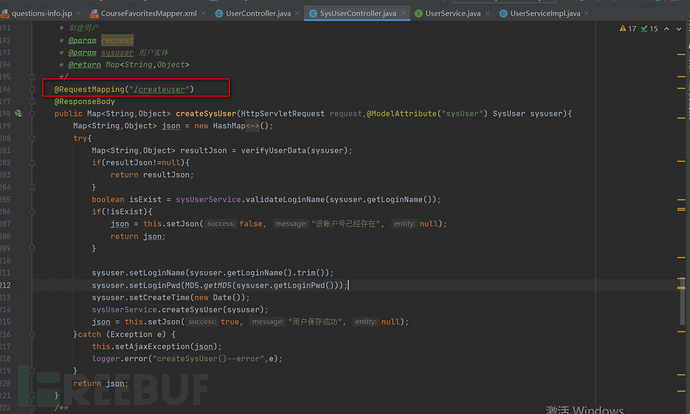Image resolution: width=690 pixels, height=414 pixels.
Task: Close the SysUserController.java tab
Action: coord(403,13)
